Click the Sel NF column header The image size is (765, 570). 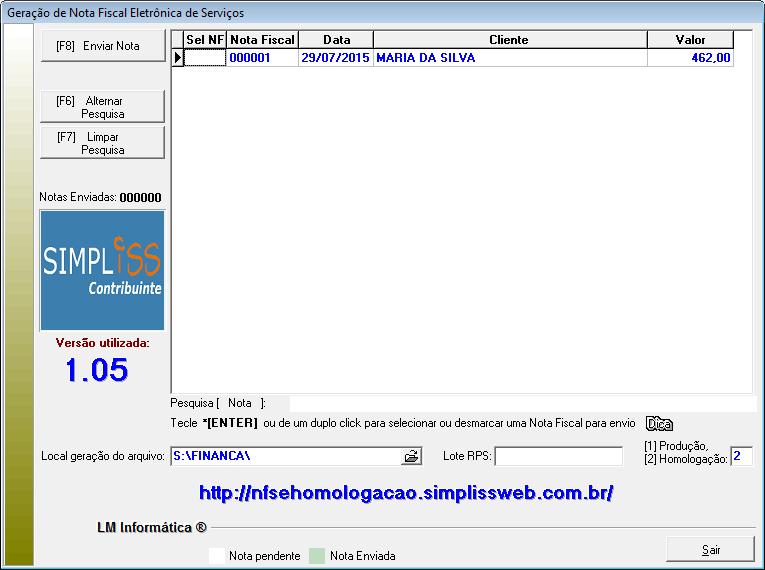(x=206, y=40)
